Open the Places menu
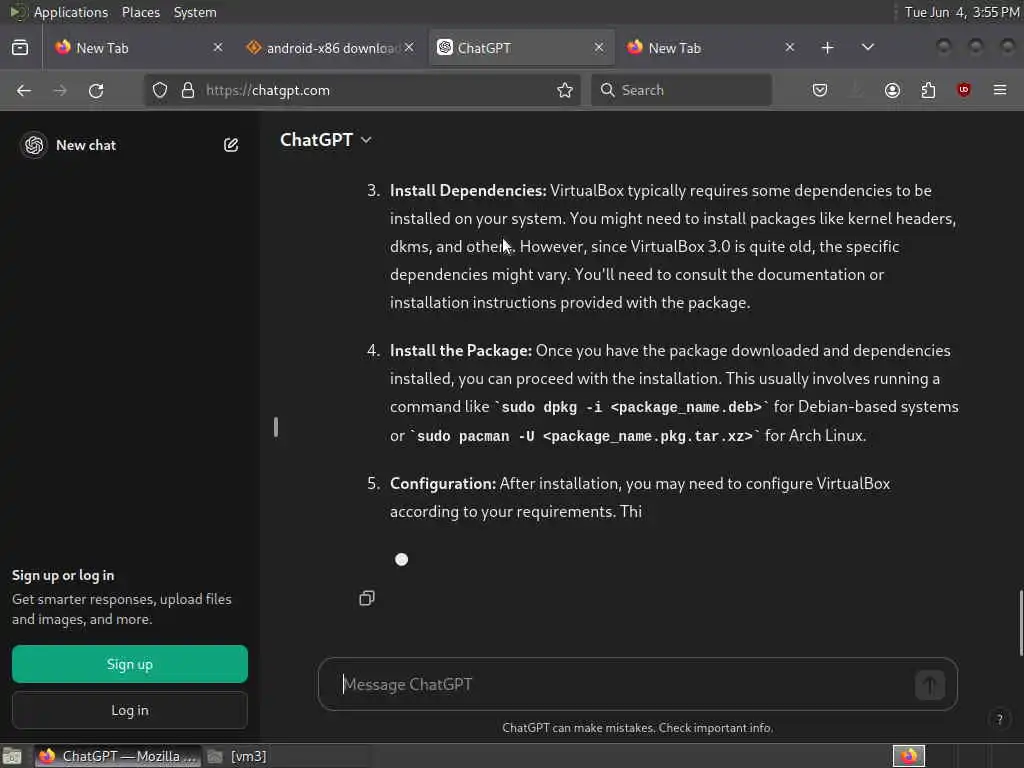The width and height of the screenshot is (1024, 768). point(140,12)
